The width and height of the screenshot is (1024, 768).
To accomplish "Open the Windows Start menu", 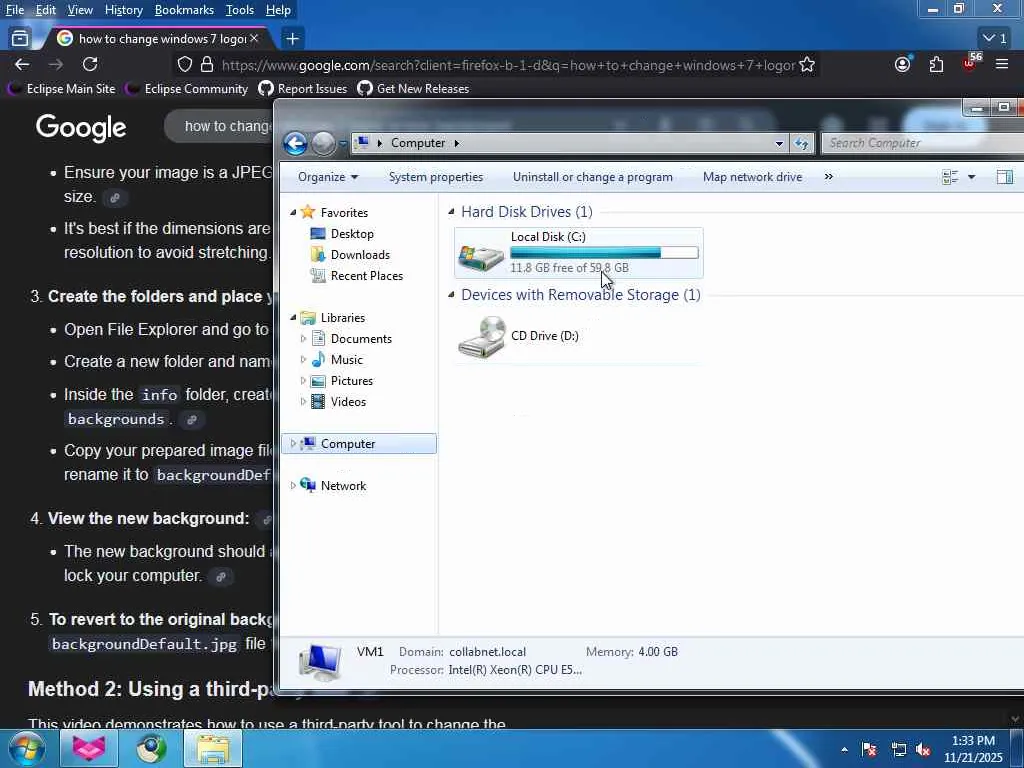I will [x=27, y=748].
